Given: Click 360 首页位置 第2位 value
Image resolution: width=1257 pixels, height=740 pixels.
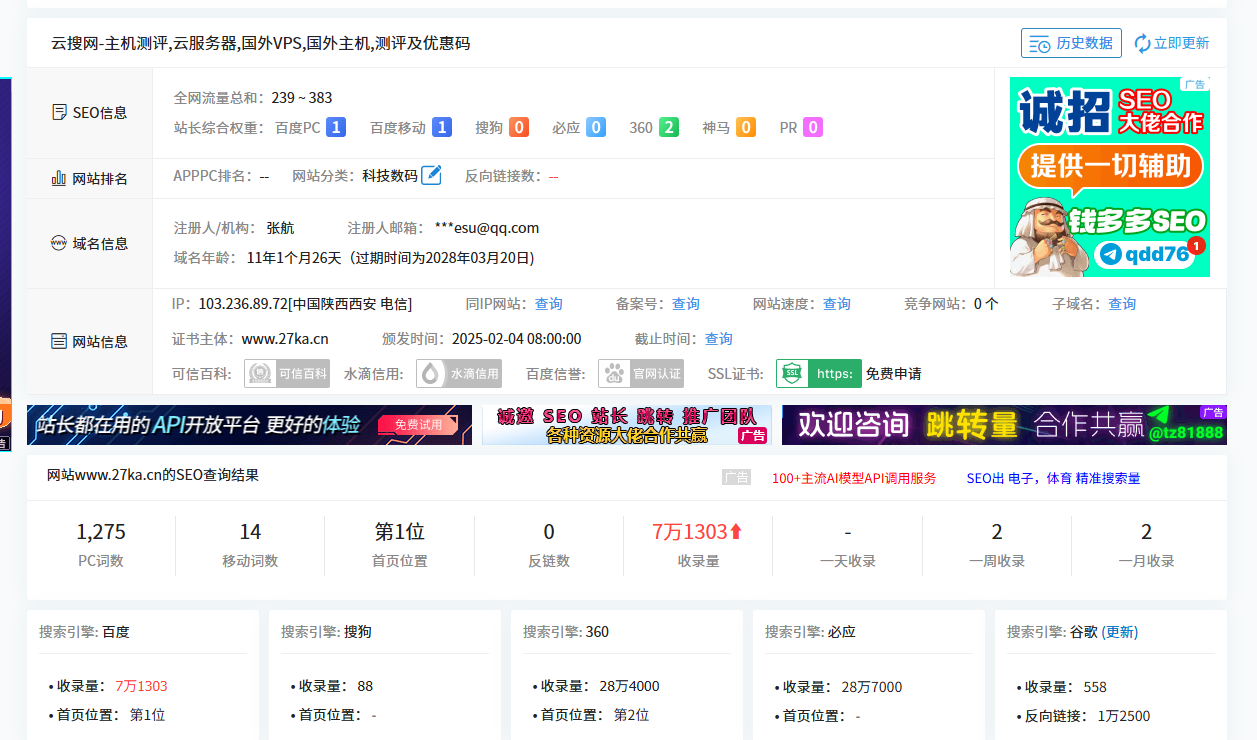Looking at the screenshot, I should point(631,715).
